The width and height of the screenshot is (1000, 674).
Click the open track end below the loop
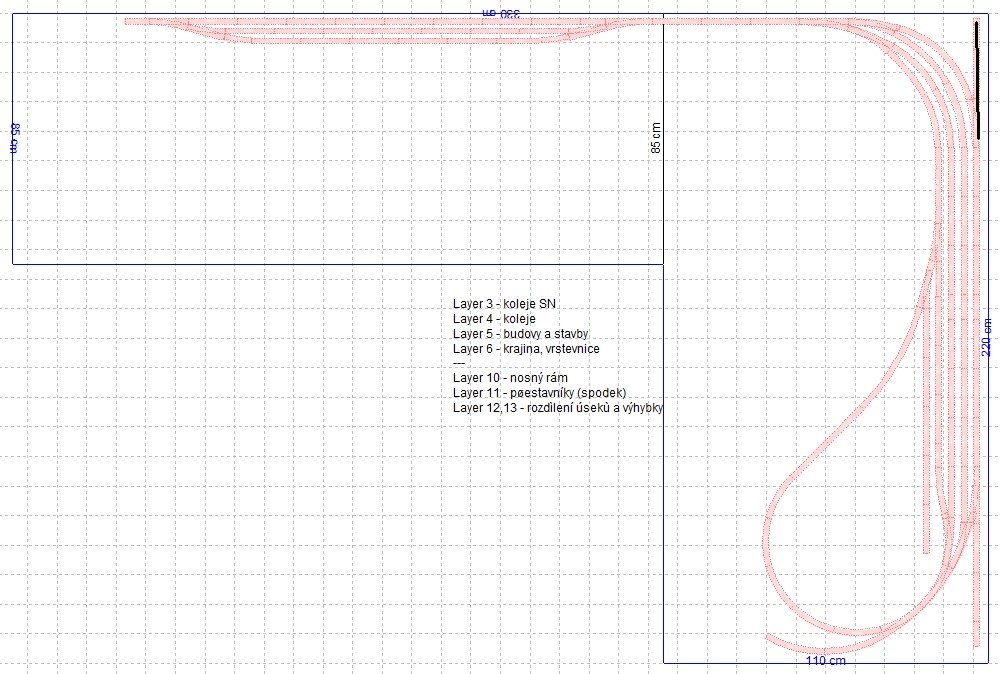click(x=768, y=636)
